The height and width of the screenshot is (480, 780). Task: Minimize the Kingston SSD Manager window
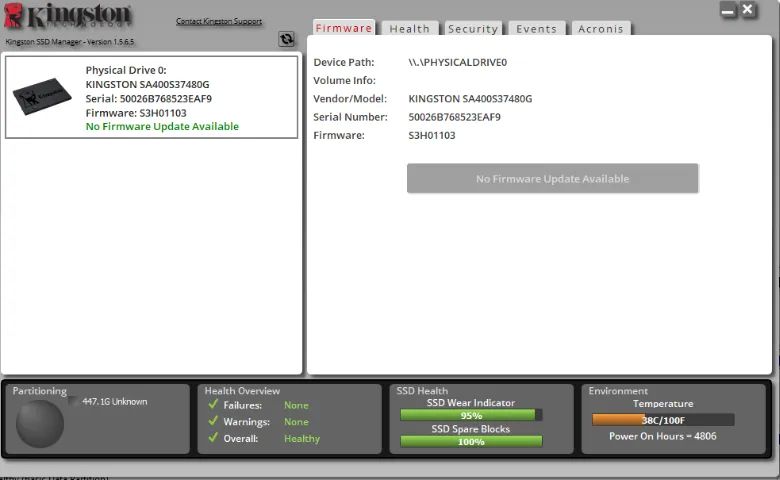pyautogui.click(x=728, y=10)
